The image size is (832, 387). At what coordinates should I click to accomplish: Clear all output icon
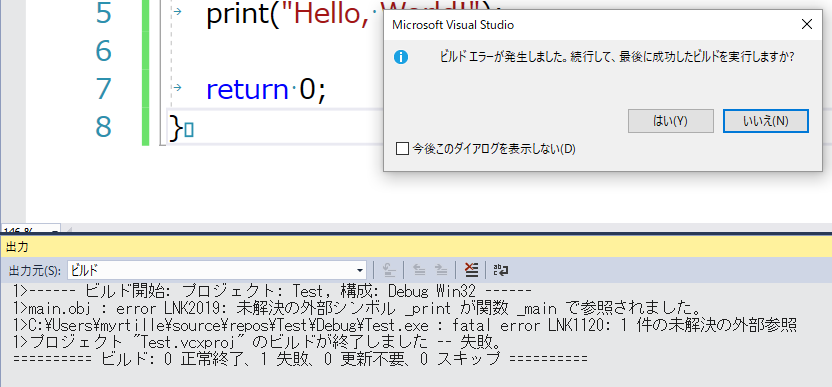point(471,270)
